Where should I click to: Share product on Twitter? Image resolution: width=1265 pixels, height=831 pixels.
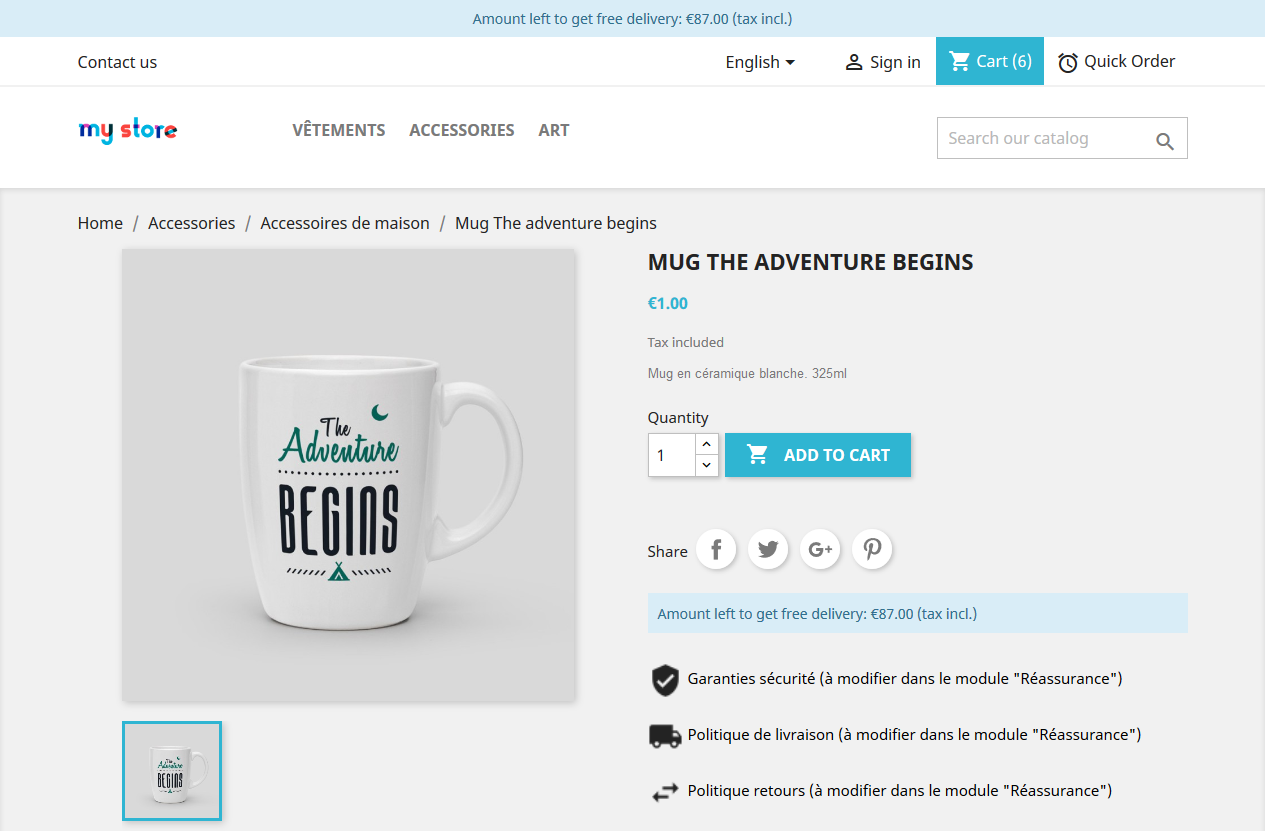pyautogui.click(x=768, y=549)
